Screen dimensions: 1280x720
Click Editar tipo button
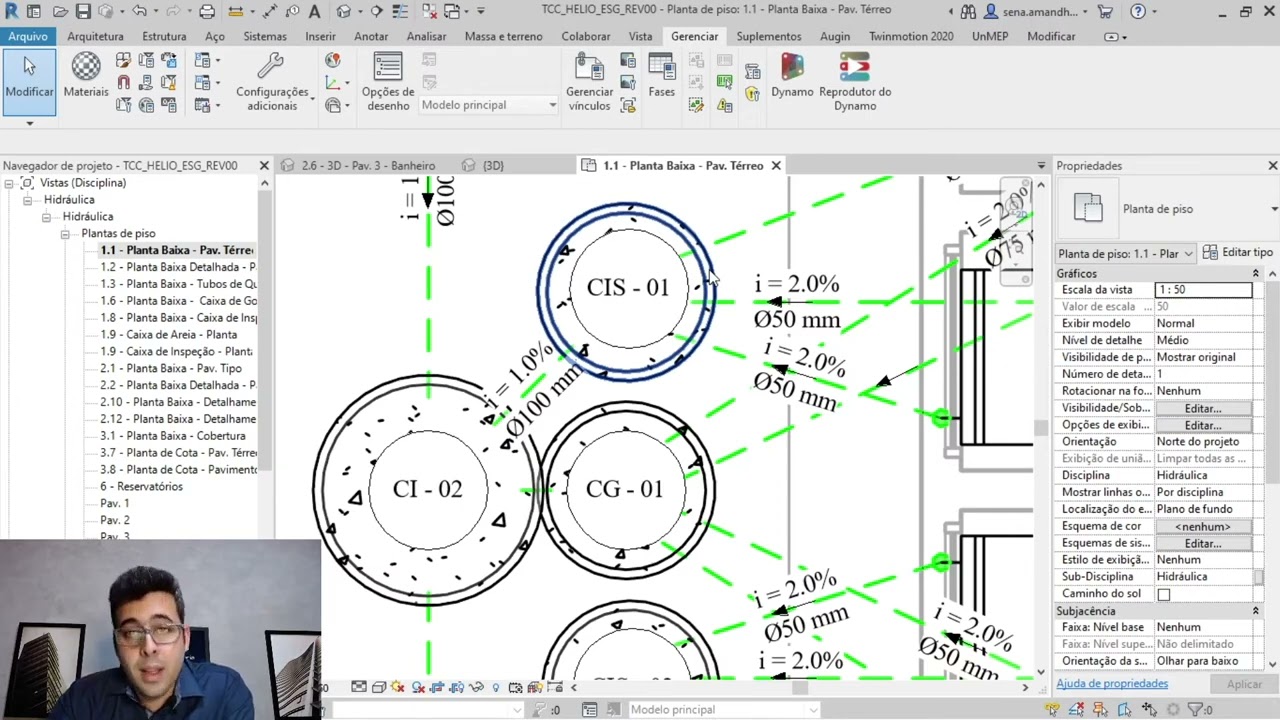tap(1238, 253)
